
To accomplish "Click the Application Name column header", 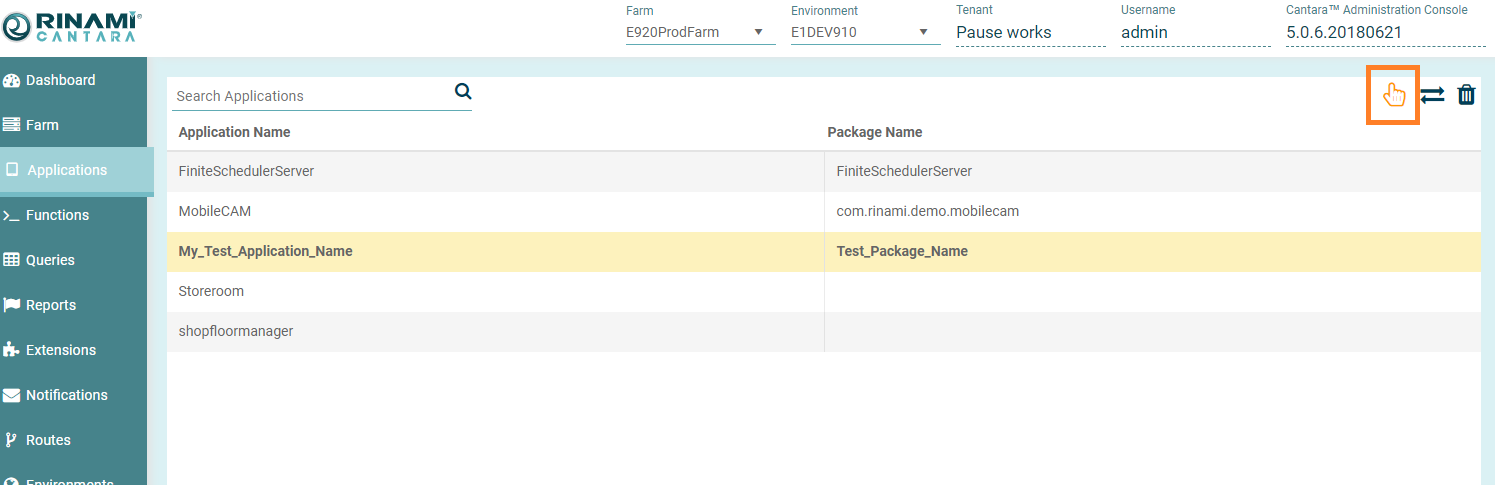I will tap(234, 132).
